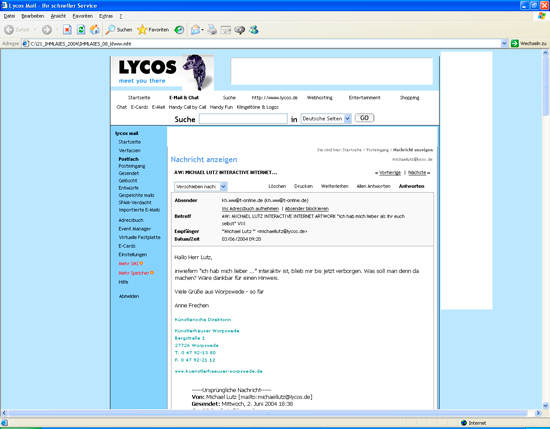Expand the Verschieben nach dropdown
The width and height of the screenshot is (550, 429).
click(x=223, y=187)
